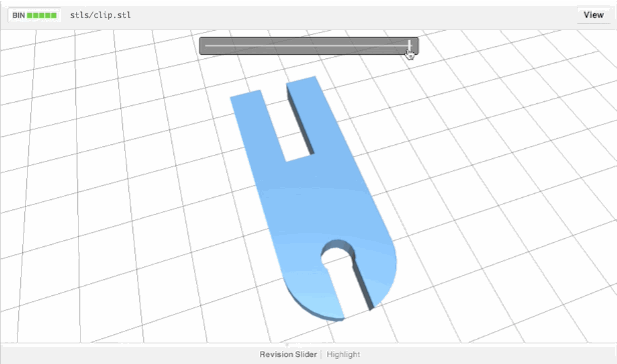Click the middle of the revision slider track
Viewport: 617px width, 364px height.
(308, 46)
